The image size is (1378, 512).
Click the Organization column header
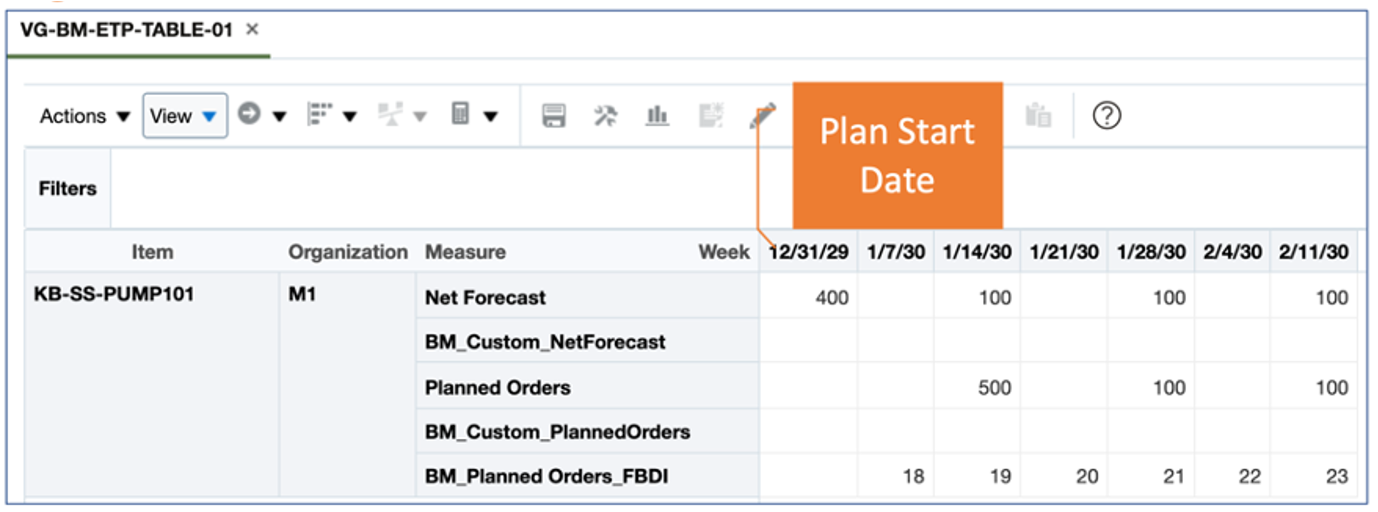pos(348,252)
